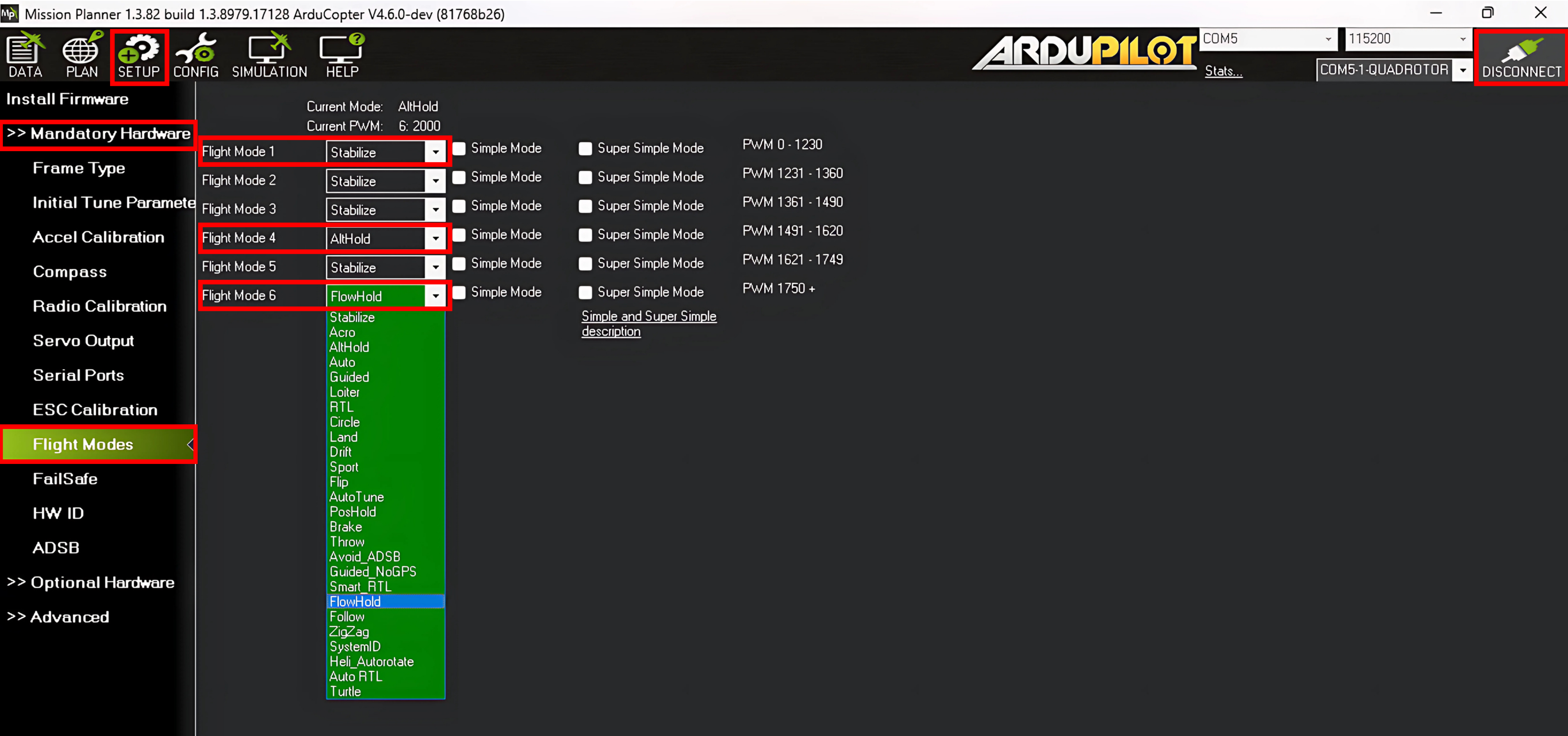The width and height of the screenshot is (1568, 736).
Task: Enable Super Simple Mode for Flight Mode 3
Action: pyautogui.click(x=586, y=206)
